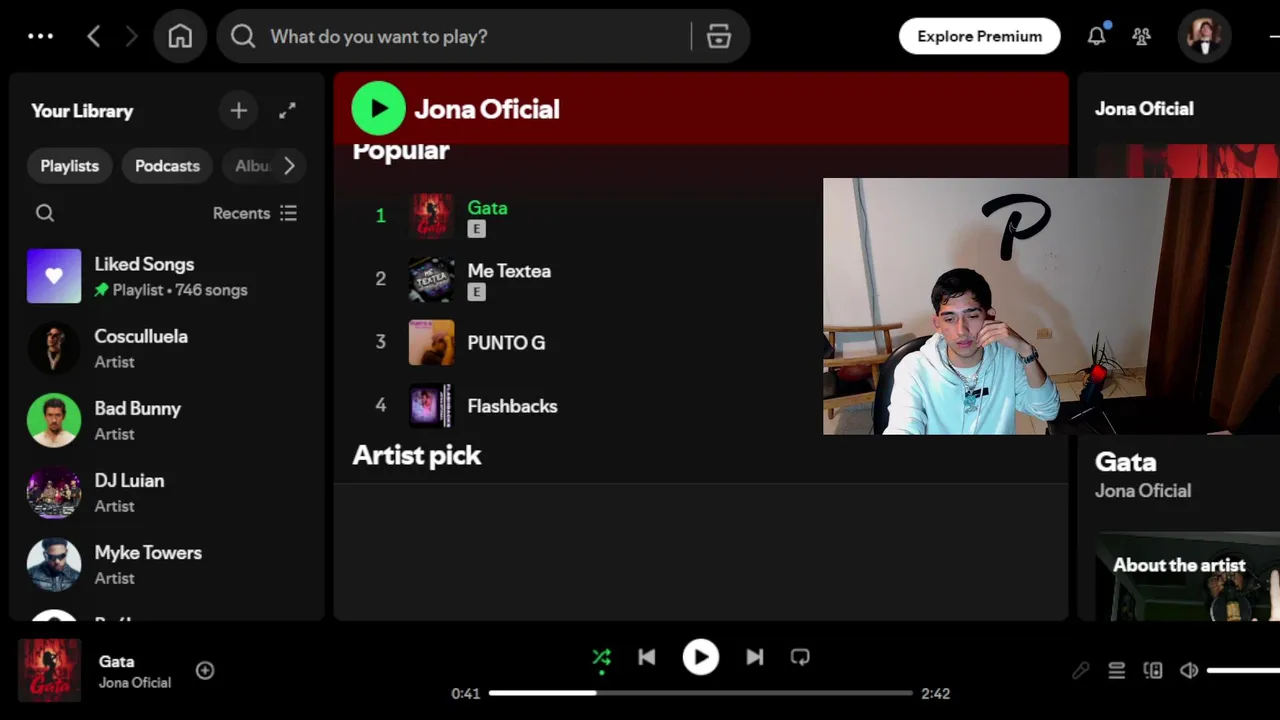Image resolution: width=1280 pixels, height=720 pixels.
Task: Open Bad Bunny artist in library
Action: 166,420
